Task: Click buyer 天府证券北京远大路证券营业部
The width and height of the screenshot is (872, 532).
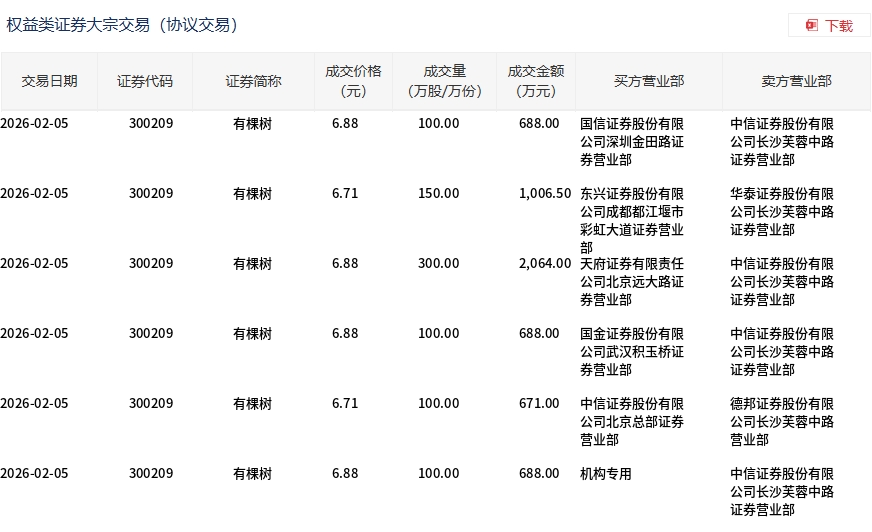Action: 632,282
